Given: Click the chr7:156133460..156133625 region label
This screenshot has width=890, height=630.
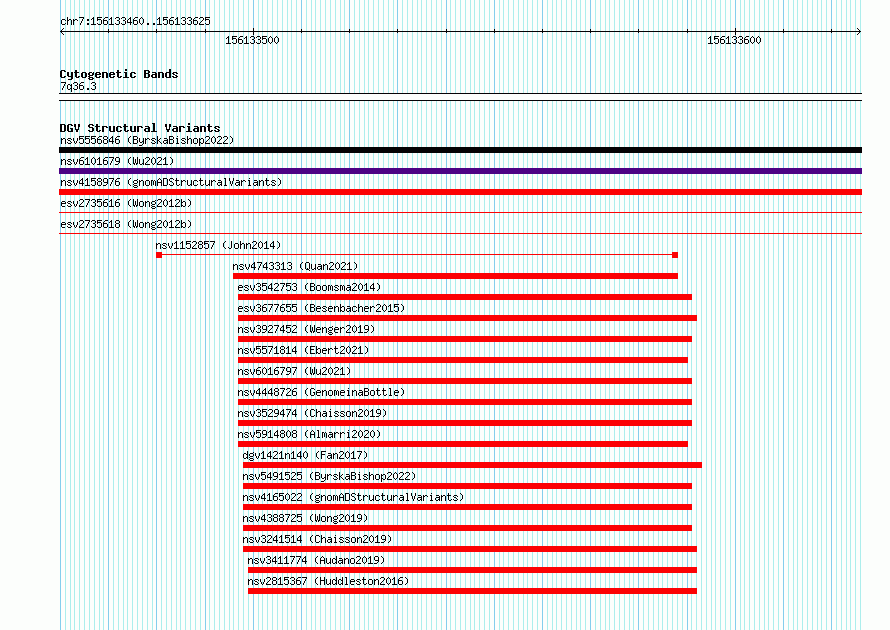Looking at the screenshot, I should (x=135, y=21).
